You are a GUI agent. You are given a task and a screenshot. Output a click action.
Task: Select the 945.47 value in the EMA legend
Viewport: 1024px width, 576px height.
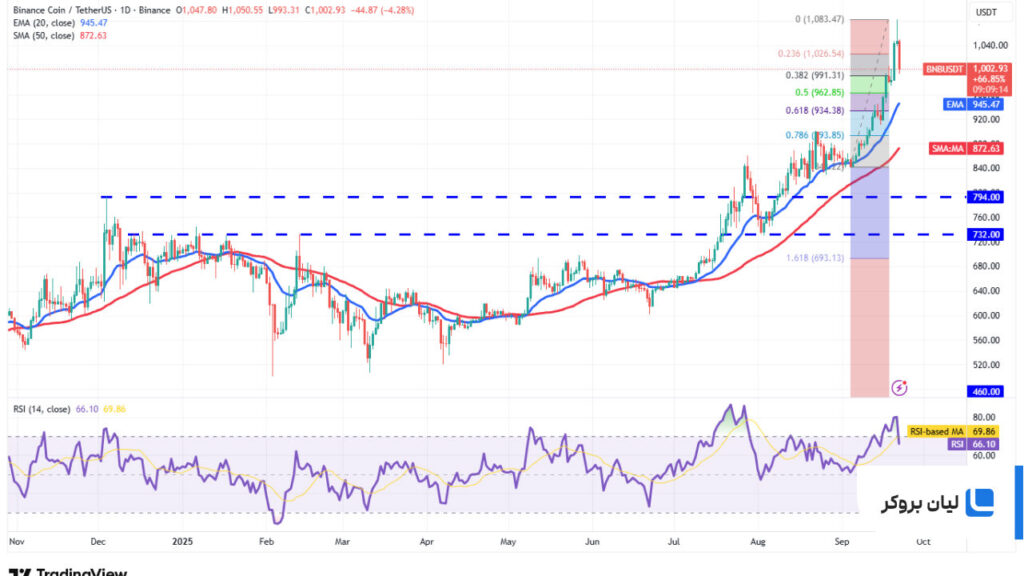[93, 23]
